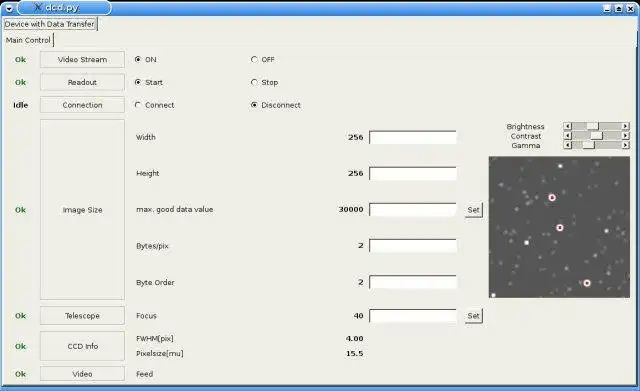Click the 30000 max data value

351,209
